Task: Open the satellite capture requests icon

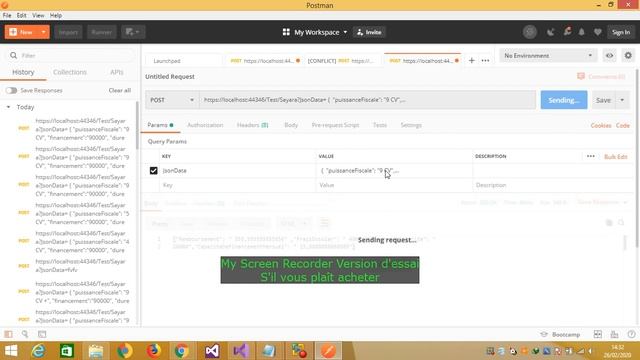Action: pos(550,32)
